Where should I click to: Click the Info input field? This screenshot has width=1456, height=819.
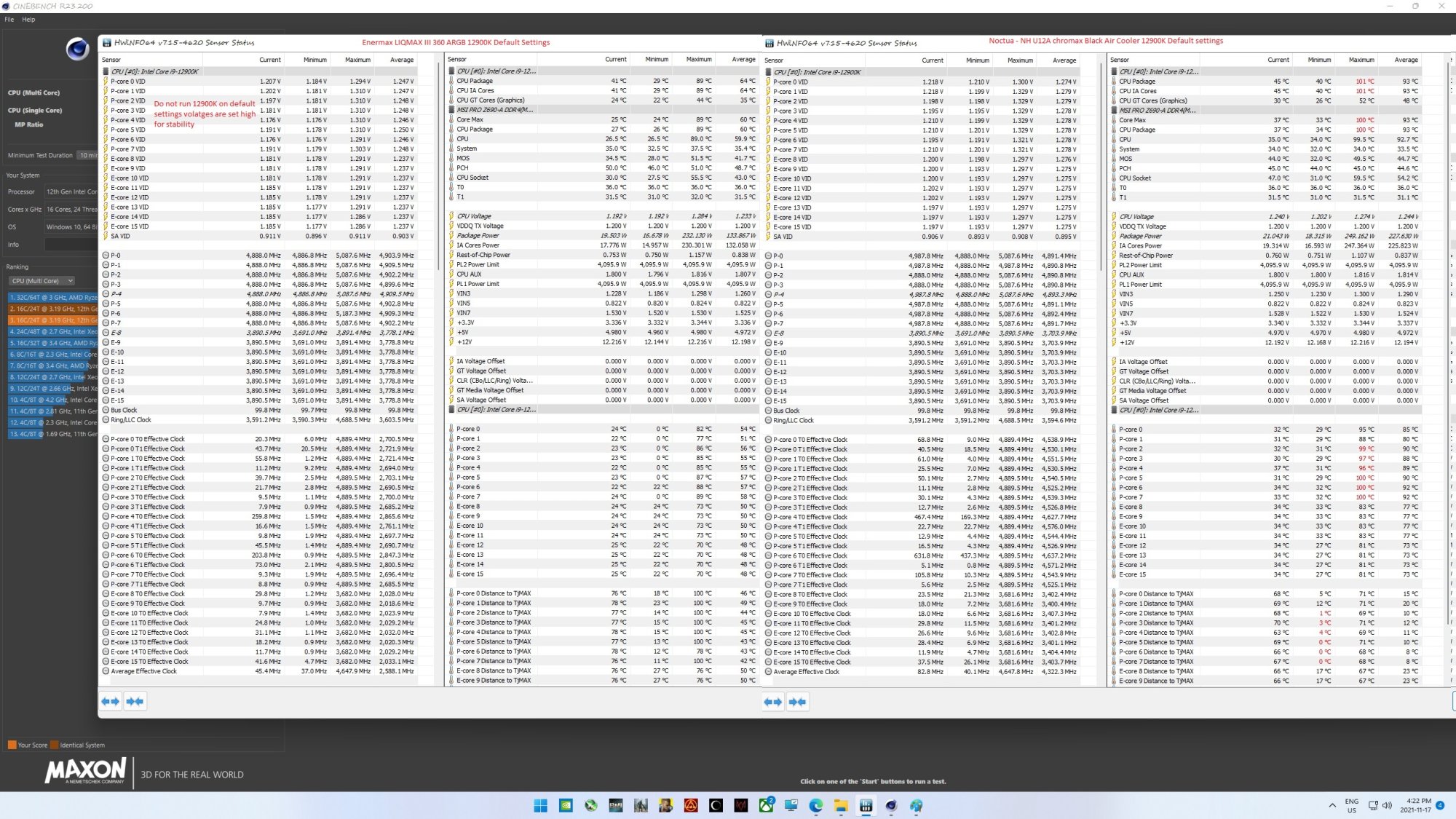click(71, 245)
